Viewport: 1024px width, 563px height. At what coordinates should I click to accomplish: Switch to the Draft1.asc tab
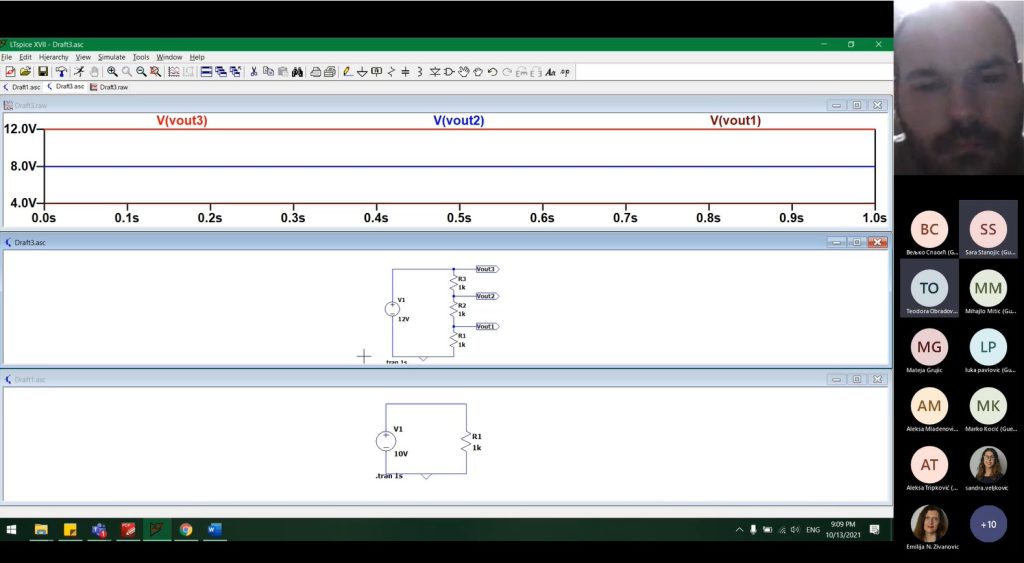click(x=22, y=87)
